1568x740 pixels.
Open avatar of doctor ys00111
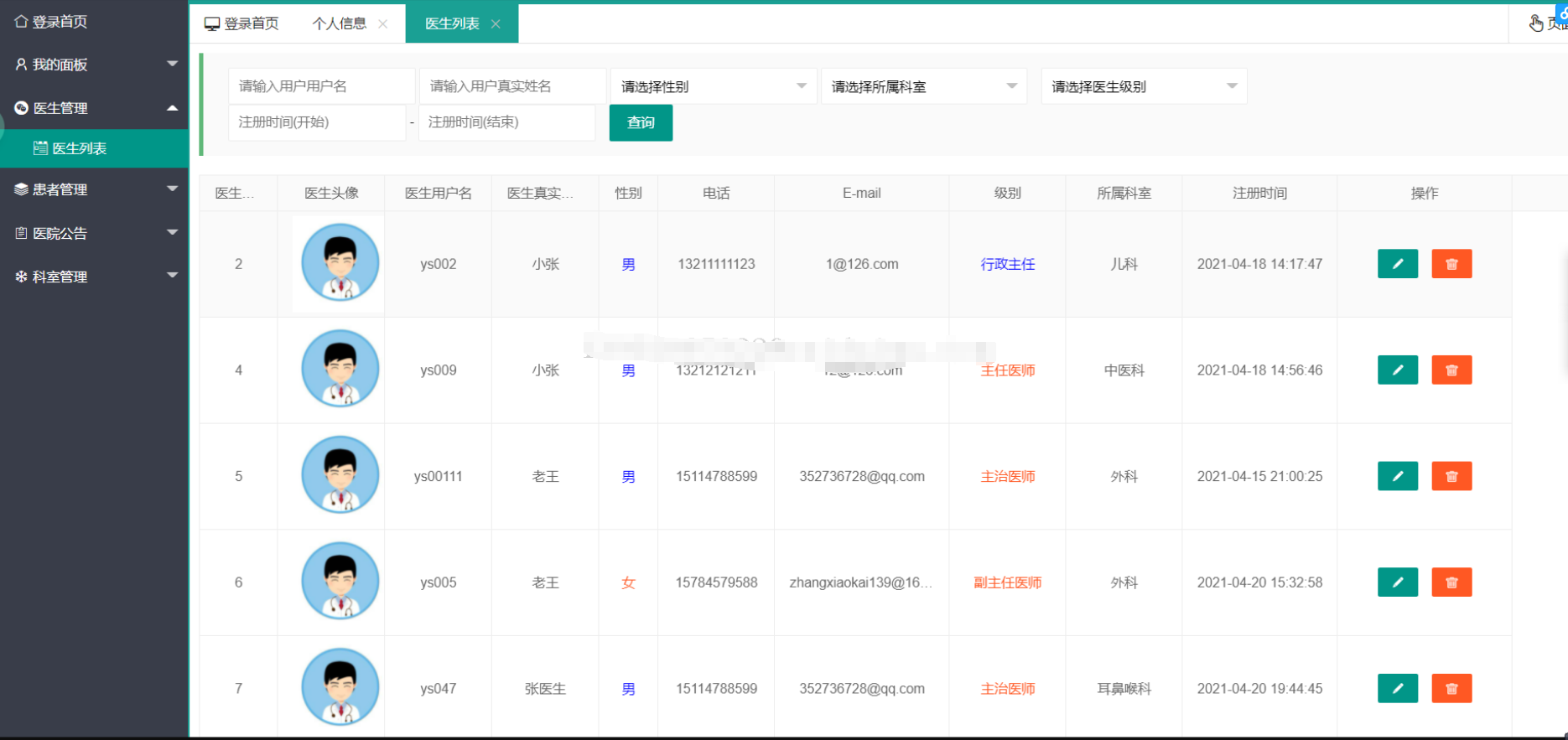tap(340, 475)
